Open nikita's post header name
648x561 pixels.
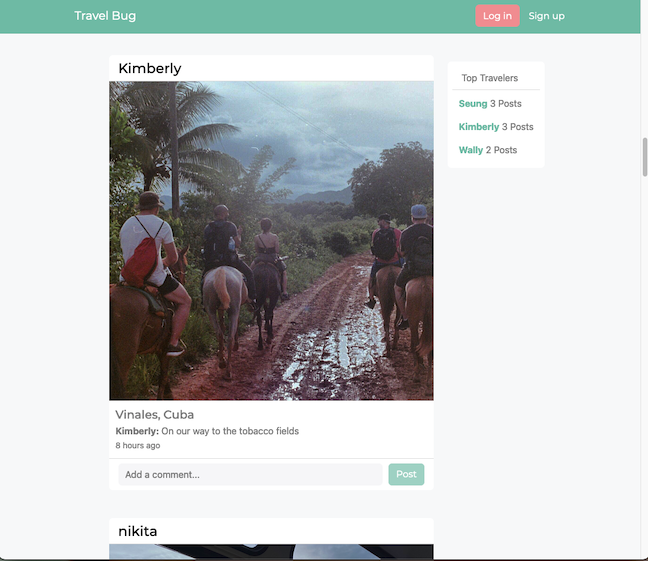pyautogui.click(x=138, y=531)
